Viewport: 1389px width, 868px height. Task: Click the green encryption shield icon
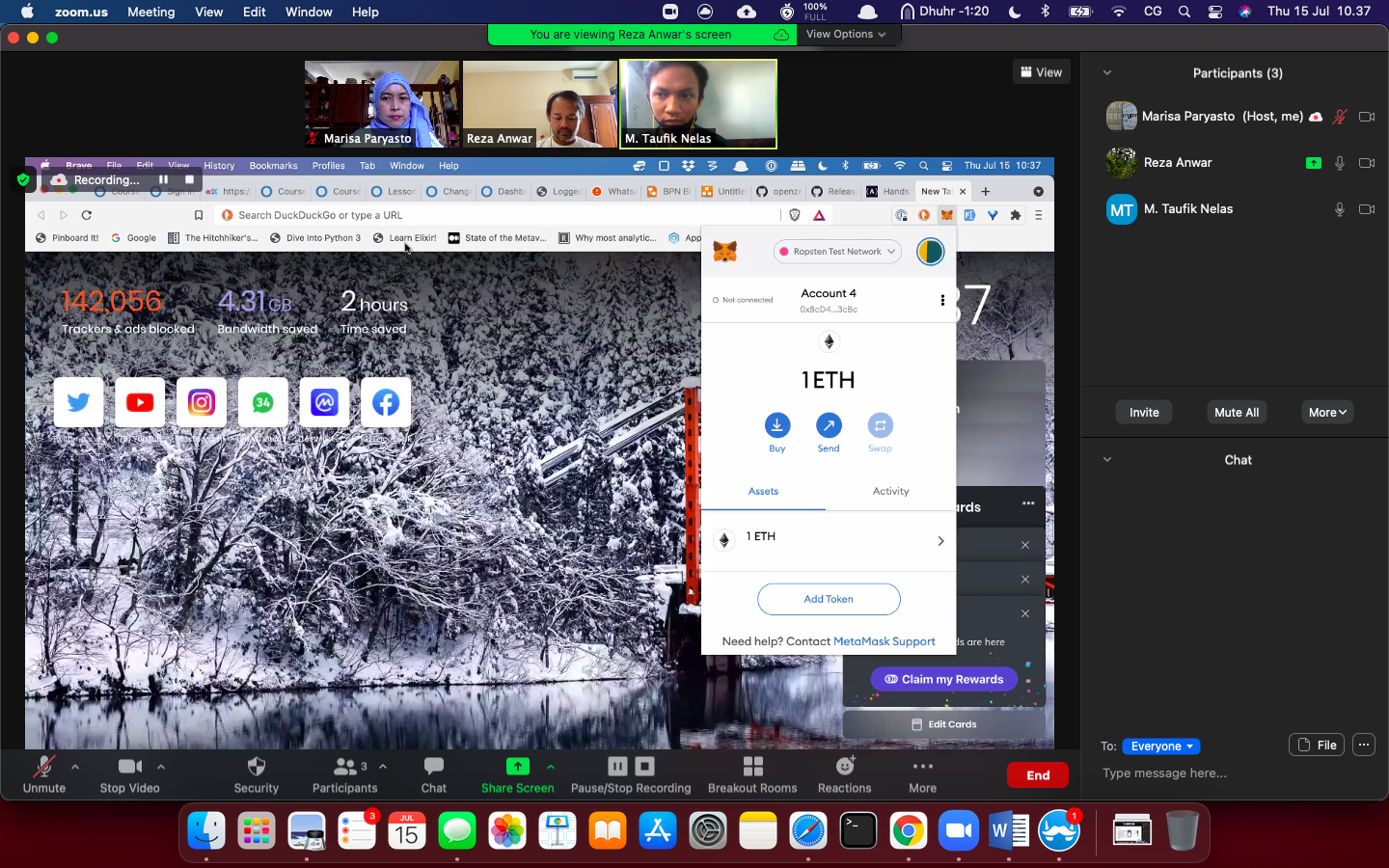[23, 179]
